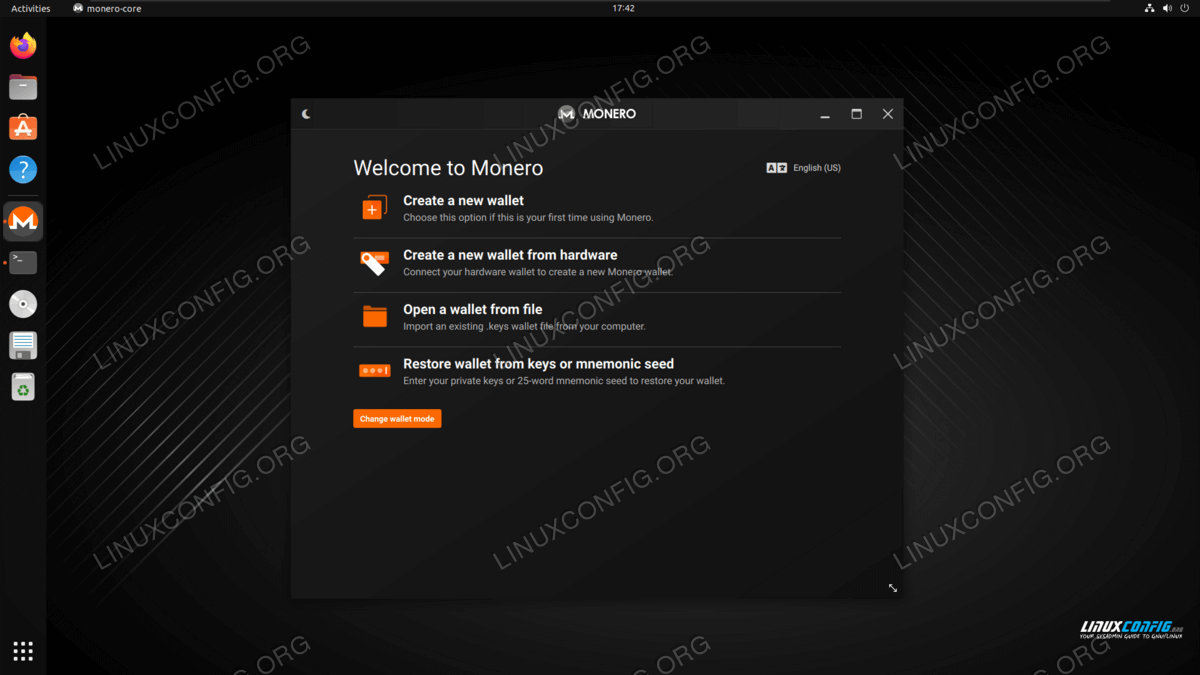This screenshot has width=1200, height=675.
Task: Click the volume icon in top bar
Action: coord(1168,8)
